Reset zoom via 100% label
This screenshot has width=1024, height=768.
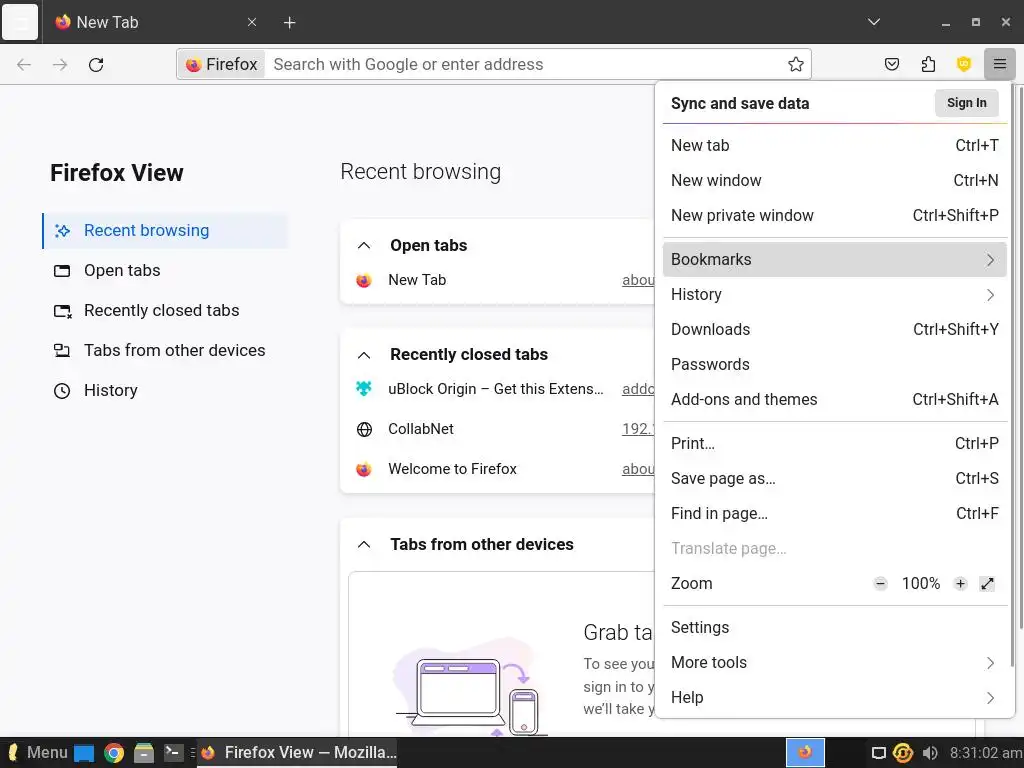(x=921, y=584)
